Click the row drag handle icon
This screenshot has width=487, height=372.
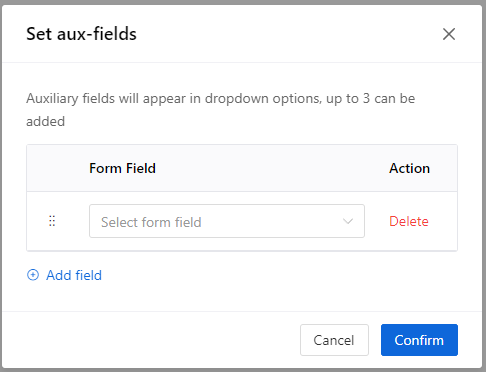(x=52, y=221)
